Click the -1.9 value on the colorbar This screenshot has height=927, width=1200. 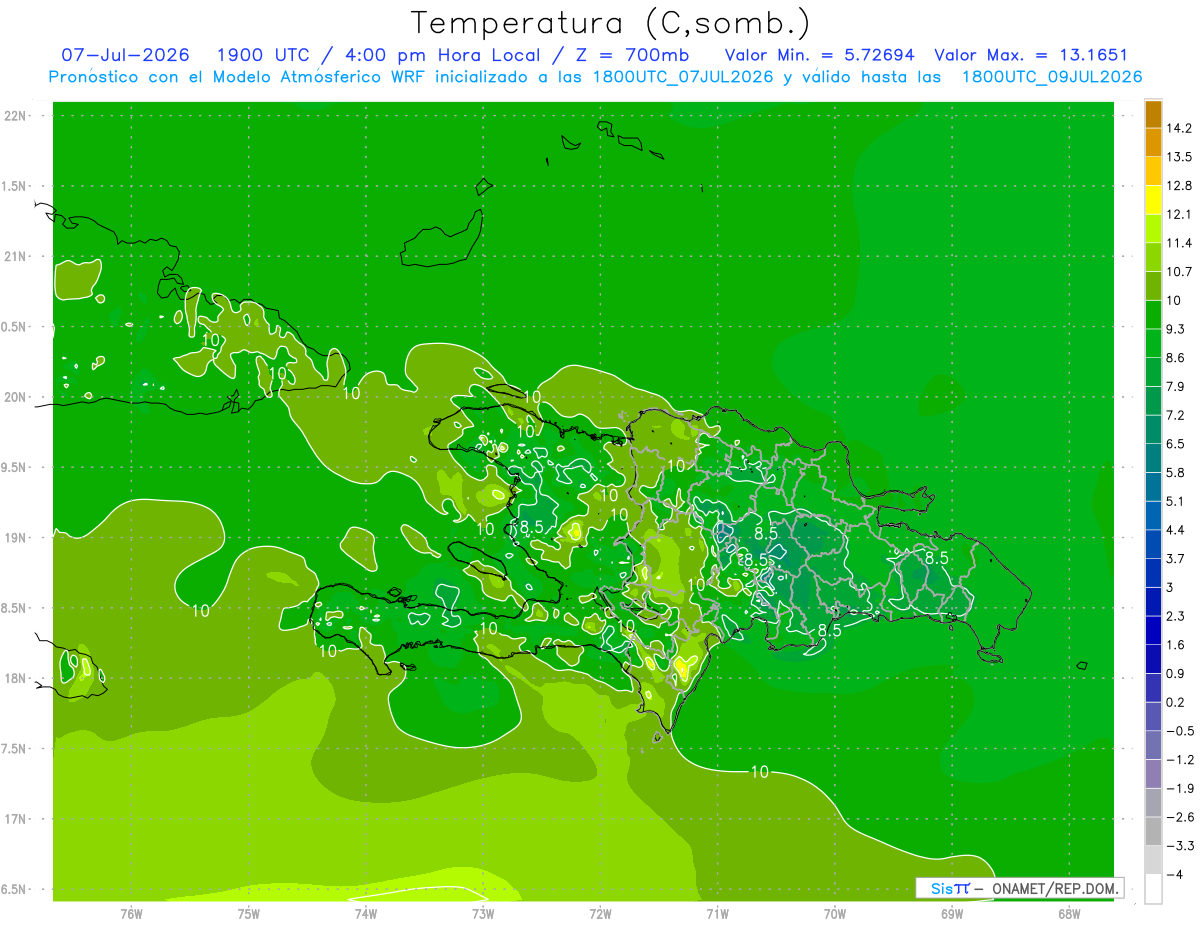[1179, 788]
